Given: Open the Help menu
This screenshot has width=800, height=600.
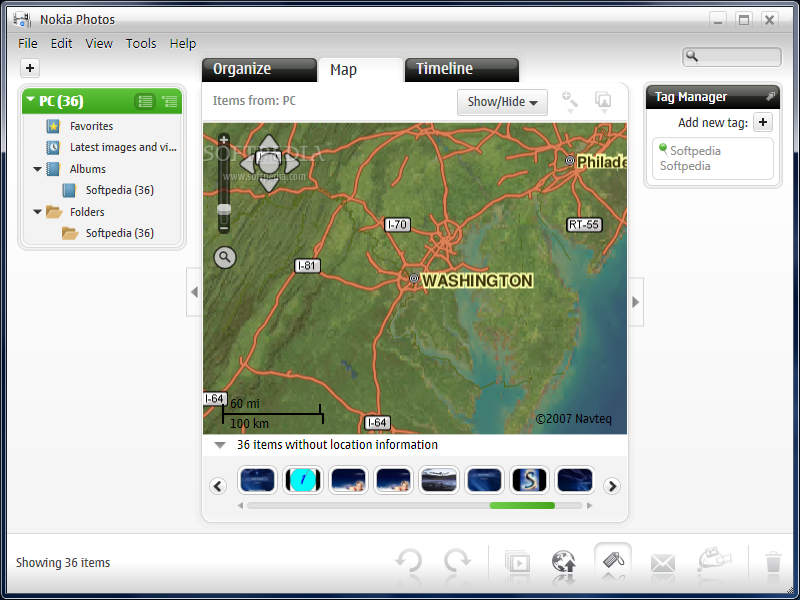Looking at the screenshot, I should pyautogui.click(x=183, y=44).
